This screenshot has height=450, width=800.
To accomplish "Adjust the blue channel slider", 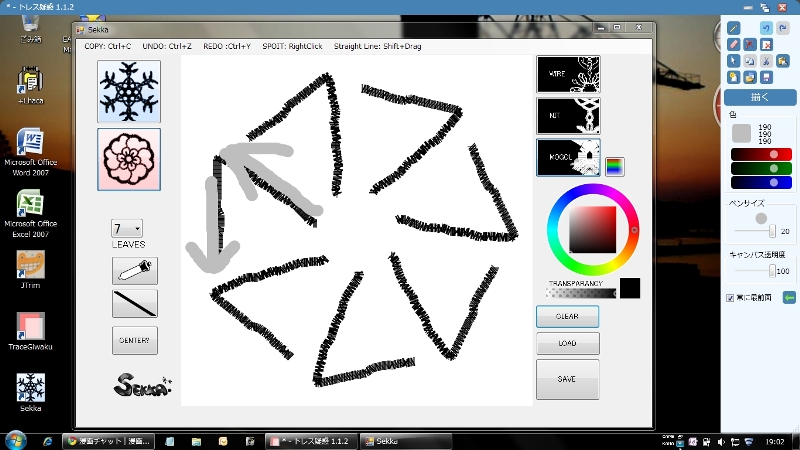I will 761,182.
